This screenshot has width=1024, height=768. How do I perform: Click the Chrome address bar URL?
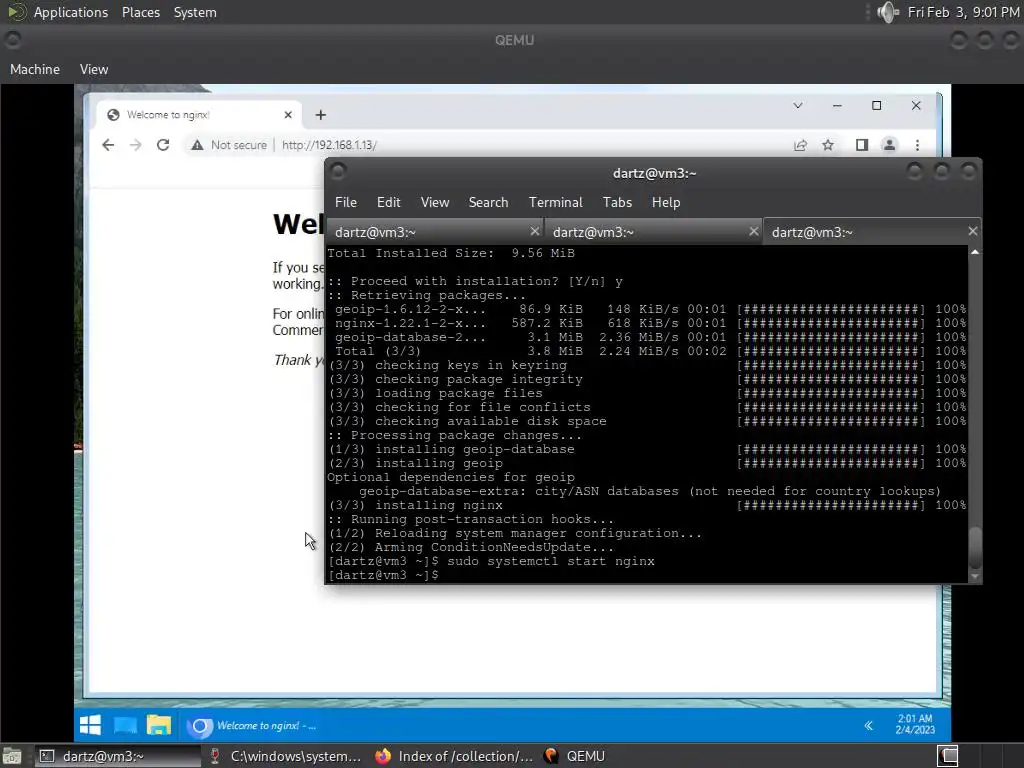329,145
